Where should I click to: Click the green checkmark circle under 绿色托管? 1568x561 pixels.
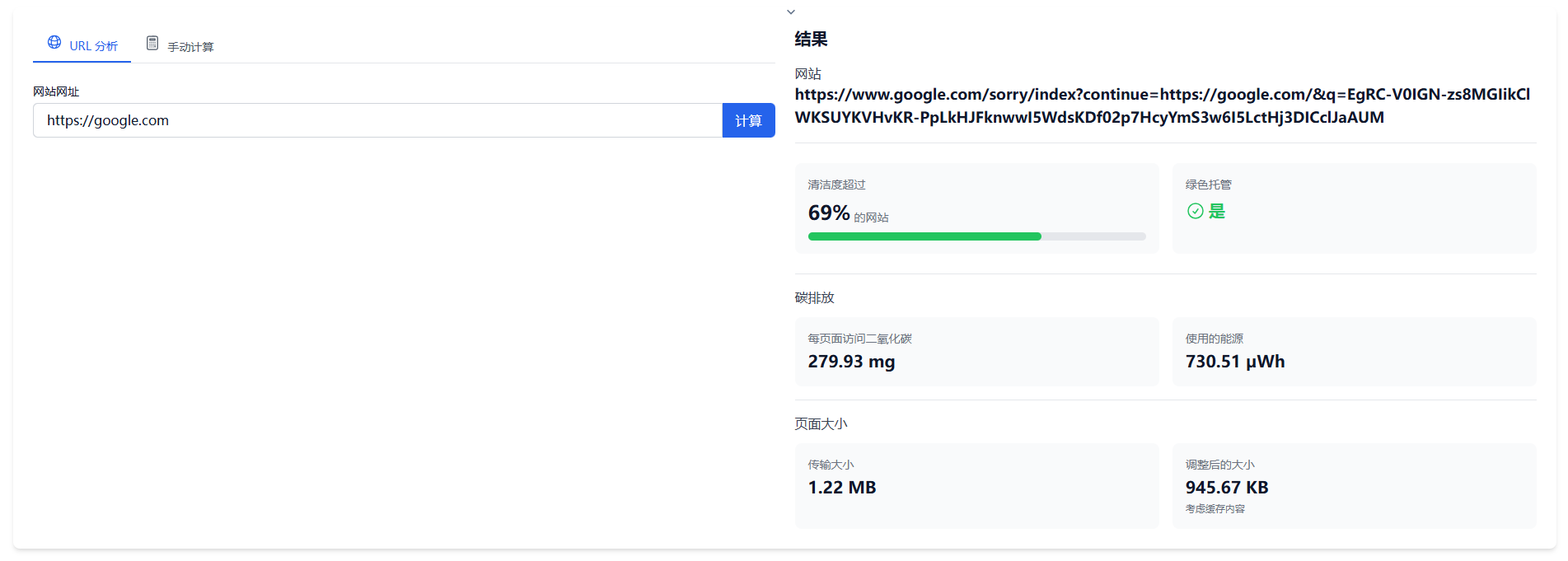pyautogui.click(x=1195, y=212)
